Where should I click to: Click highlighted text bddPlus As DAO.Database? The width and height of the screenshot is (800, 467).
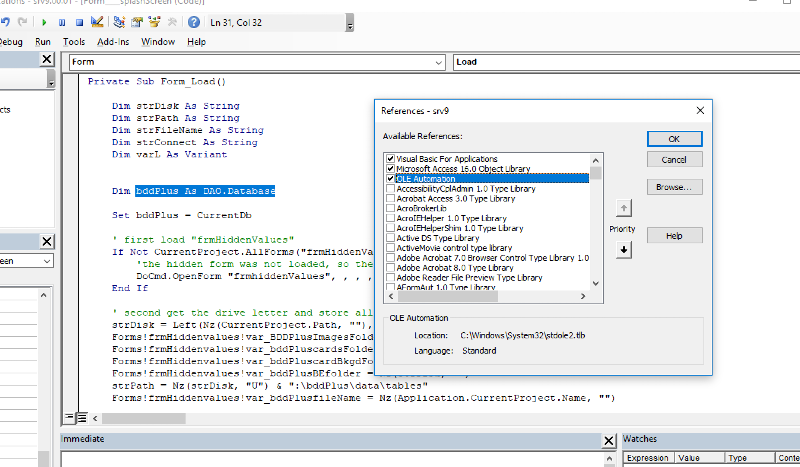point(205,191)
